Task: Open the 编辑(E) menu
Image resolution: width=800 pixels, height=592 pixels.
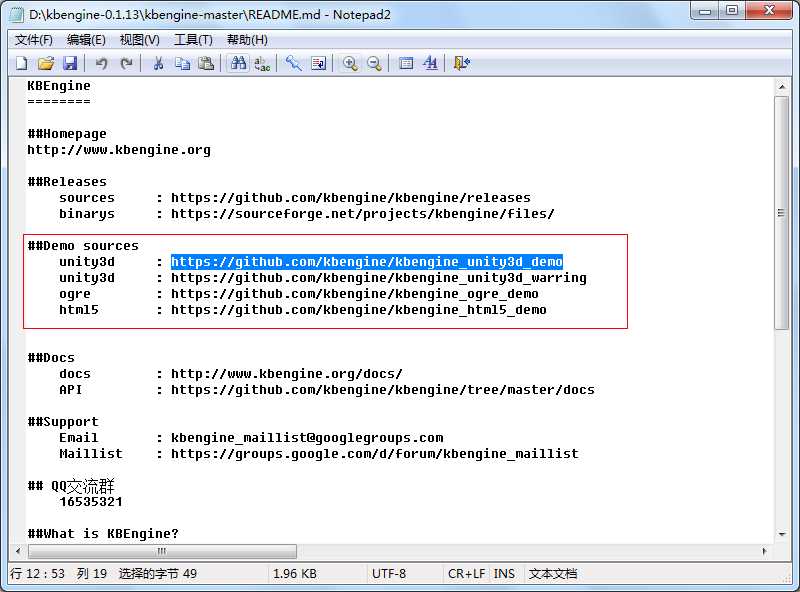Action: [86, 40]
